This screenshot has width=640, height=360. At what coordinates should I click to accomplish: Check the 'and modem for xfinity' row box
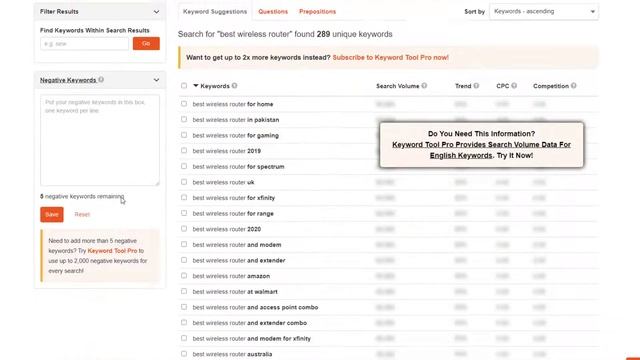[x=184, y=338]
